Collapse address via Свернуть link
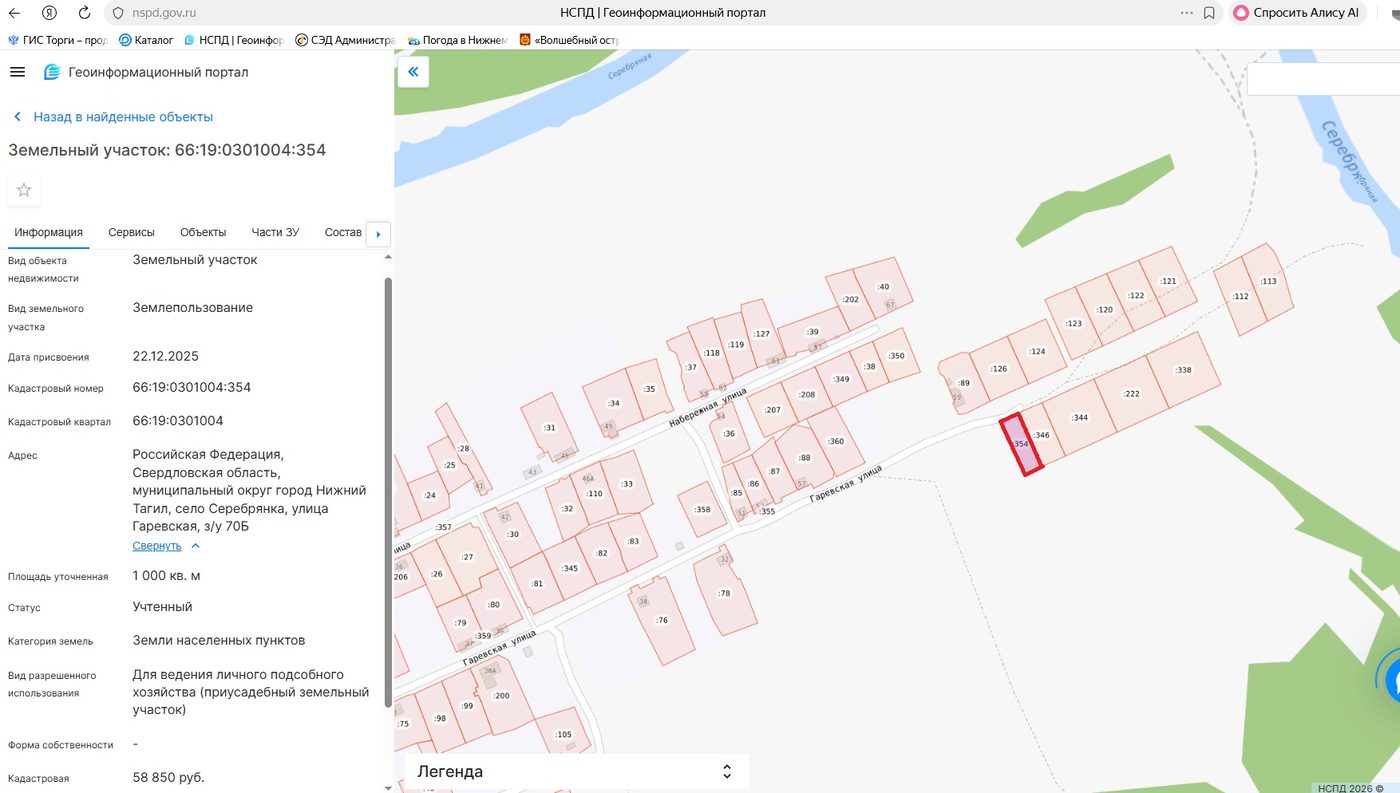This screenshot has height=793, width=1400. 157,546
